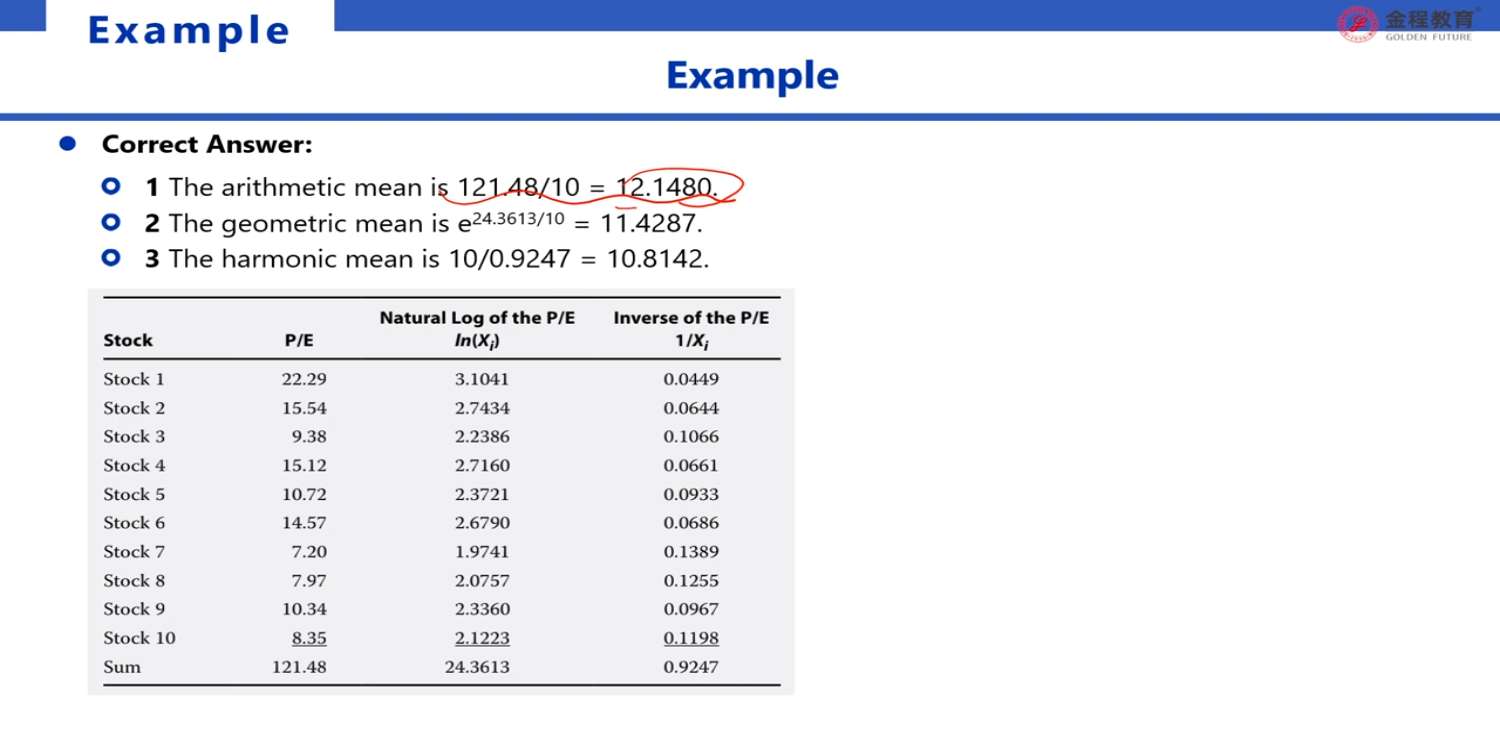This screenshot has width=1500, height=750.
Task: Click the natural log value 1.9741
Action: [482, 551]
